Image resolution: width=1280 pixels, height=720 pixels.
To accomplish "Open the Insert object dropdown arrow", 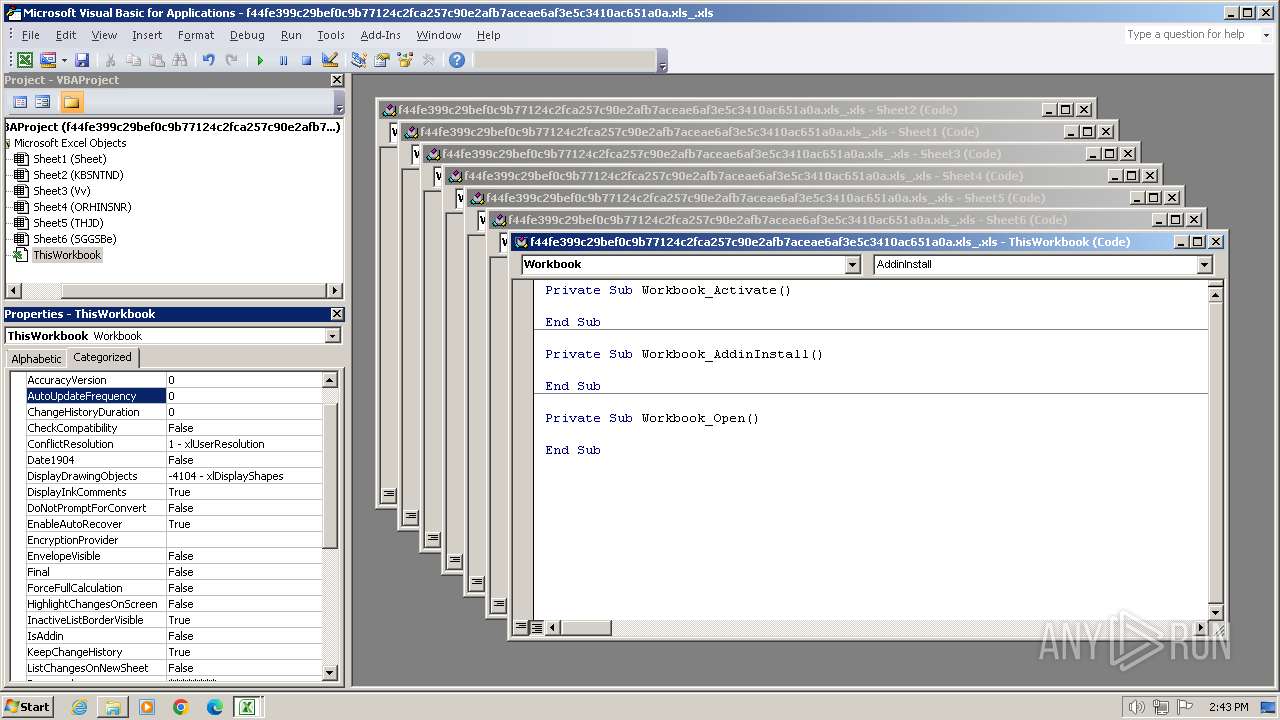I will point(64,60).
